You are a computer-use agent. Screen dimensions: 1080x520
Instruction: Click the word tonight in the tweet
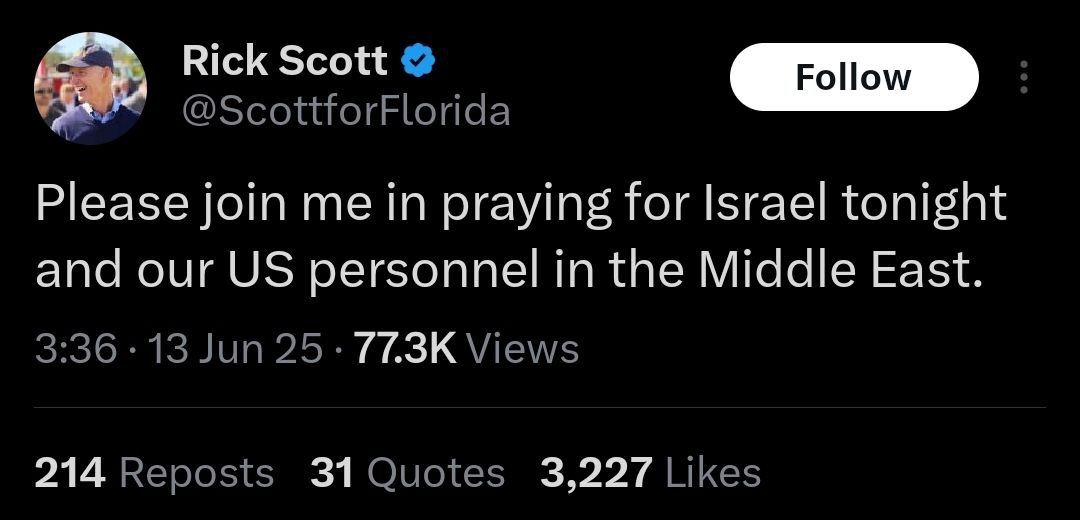(923, 204)
